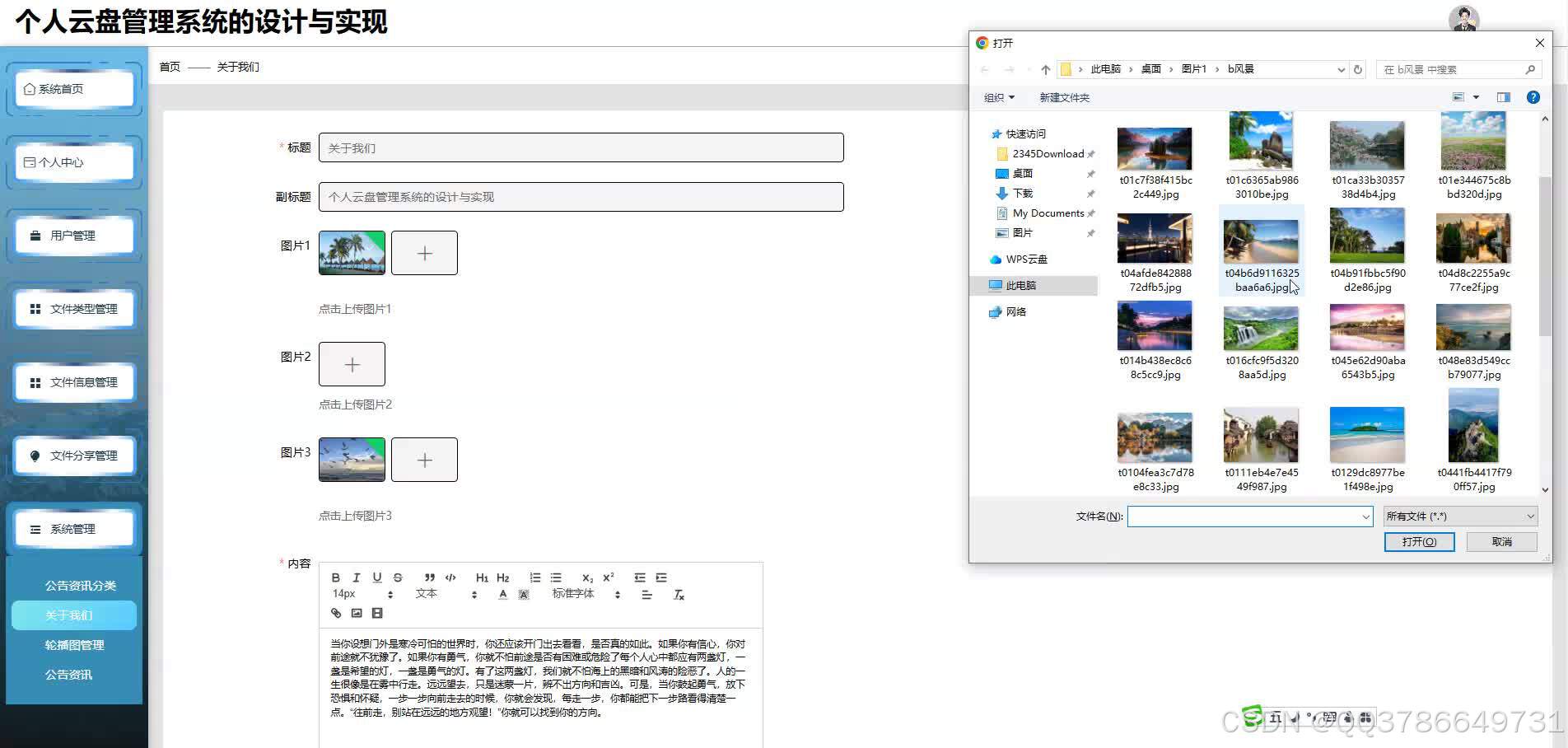
Task: Expand the address bar path history dropdown
Action: point(1341,69)
